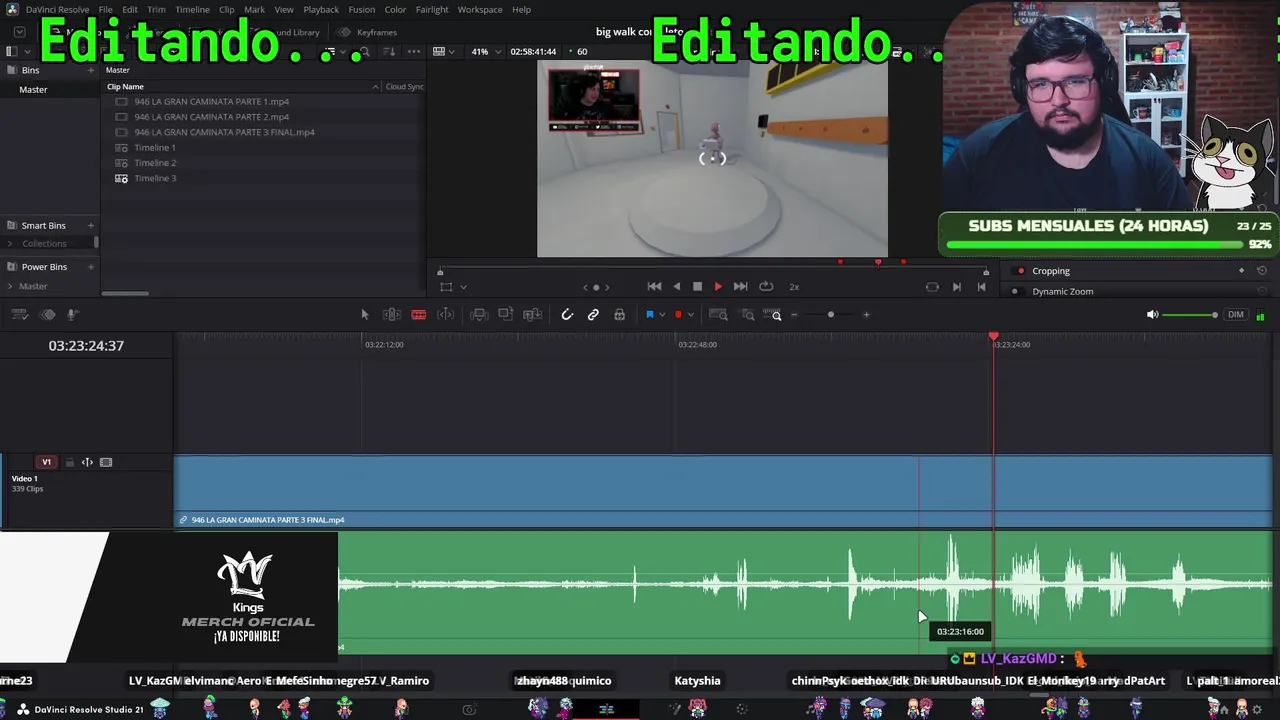Select the Selection Mode arrow tool
Viewport: 1280px width, 720px height.
click(x=365, y=315)
